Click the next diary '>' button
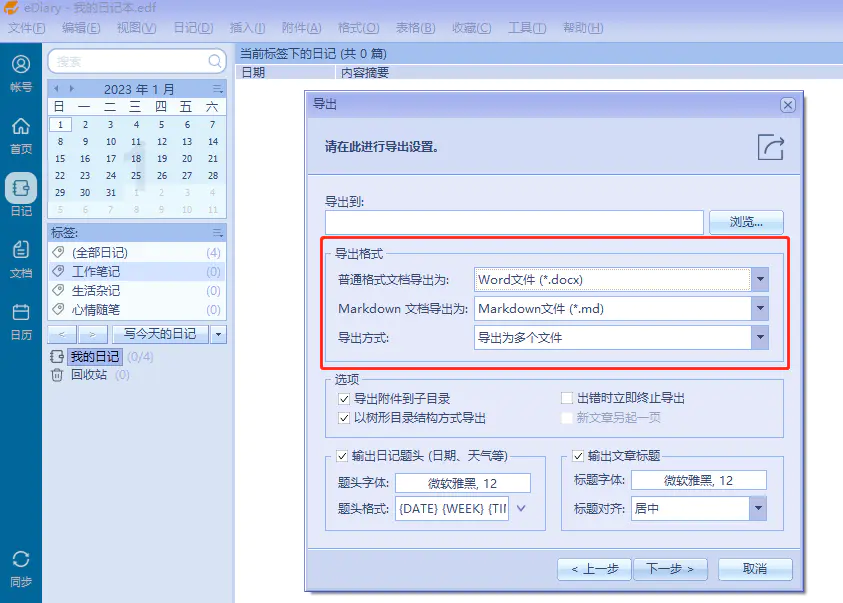Viewport: 843px width, 603px height. [92, 334]
